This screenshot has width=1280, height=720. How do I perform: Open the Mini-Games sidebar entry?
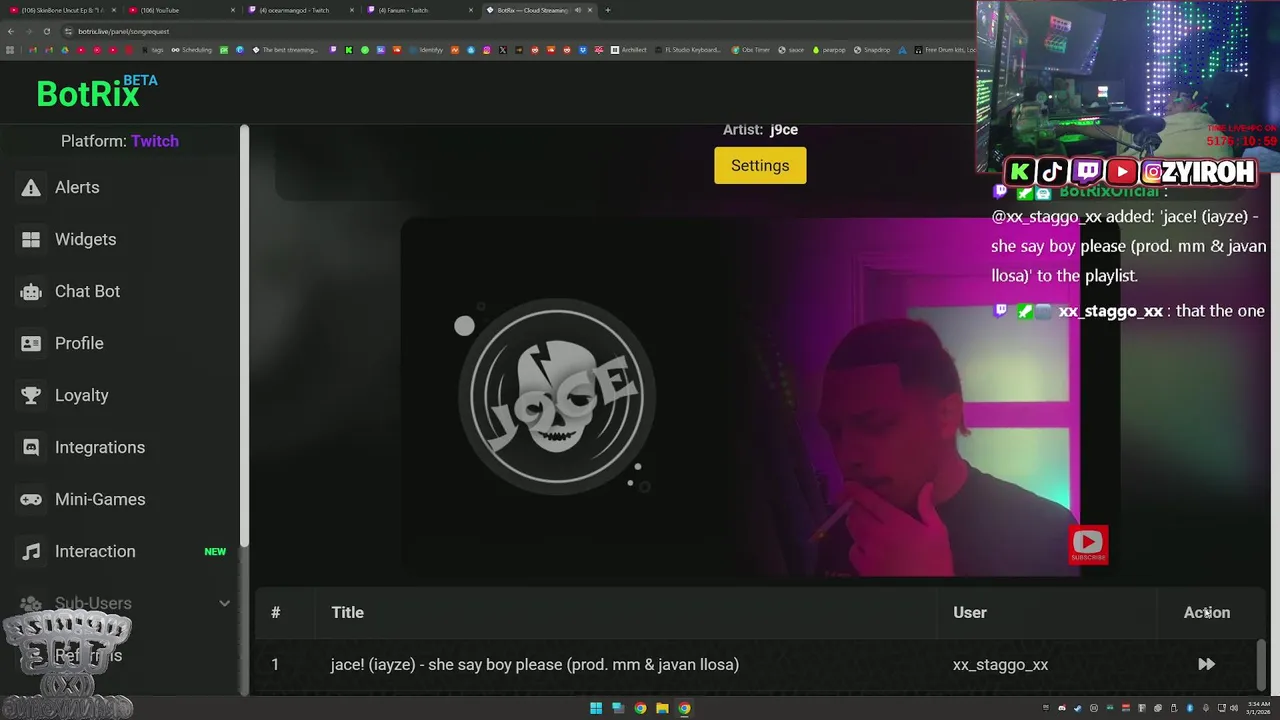tap(99, 499)
